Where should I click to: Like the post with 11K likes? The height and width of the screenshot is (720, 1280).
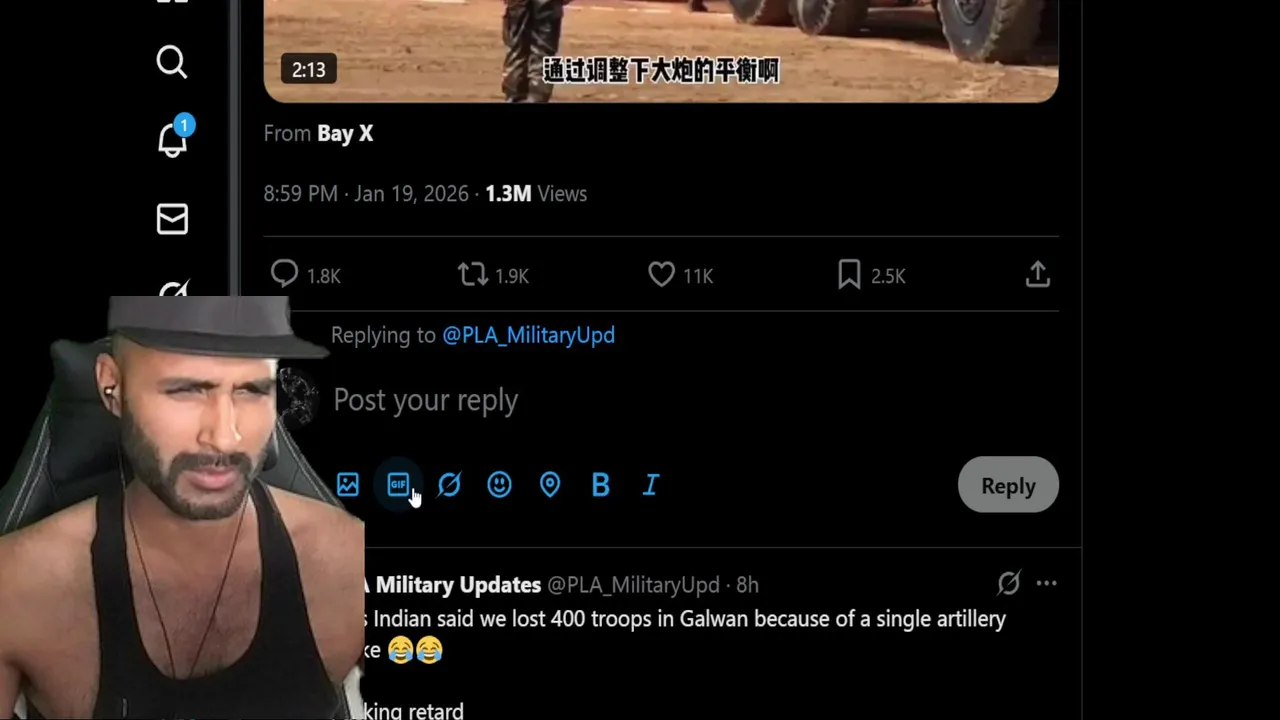tap(680, 274)
